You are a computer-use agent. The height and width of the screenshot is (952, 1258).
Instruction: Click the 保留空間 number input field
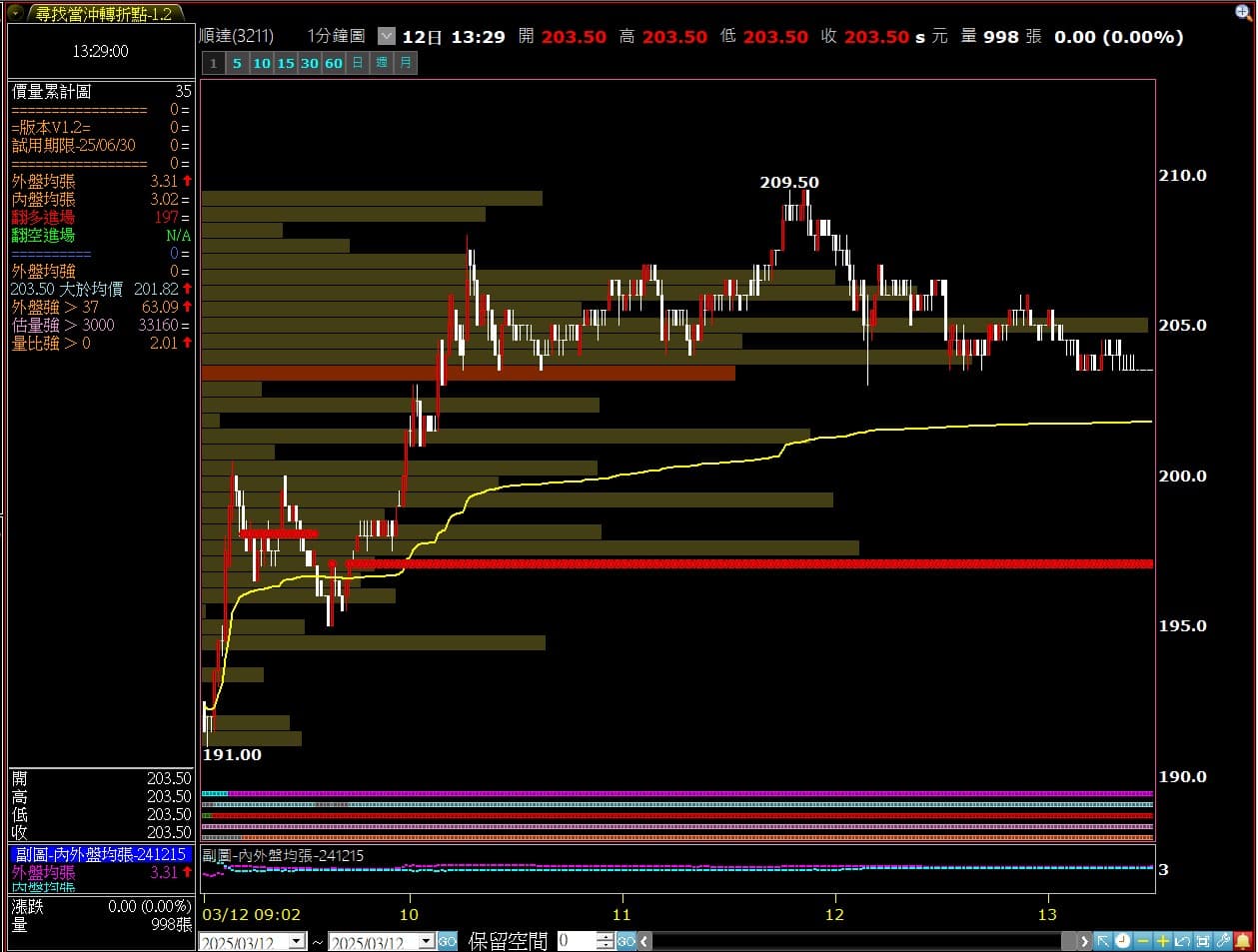(576, 941)
